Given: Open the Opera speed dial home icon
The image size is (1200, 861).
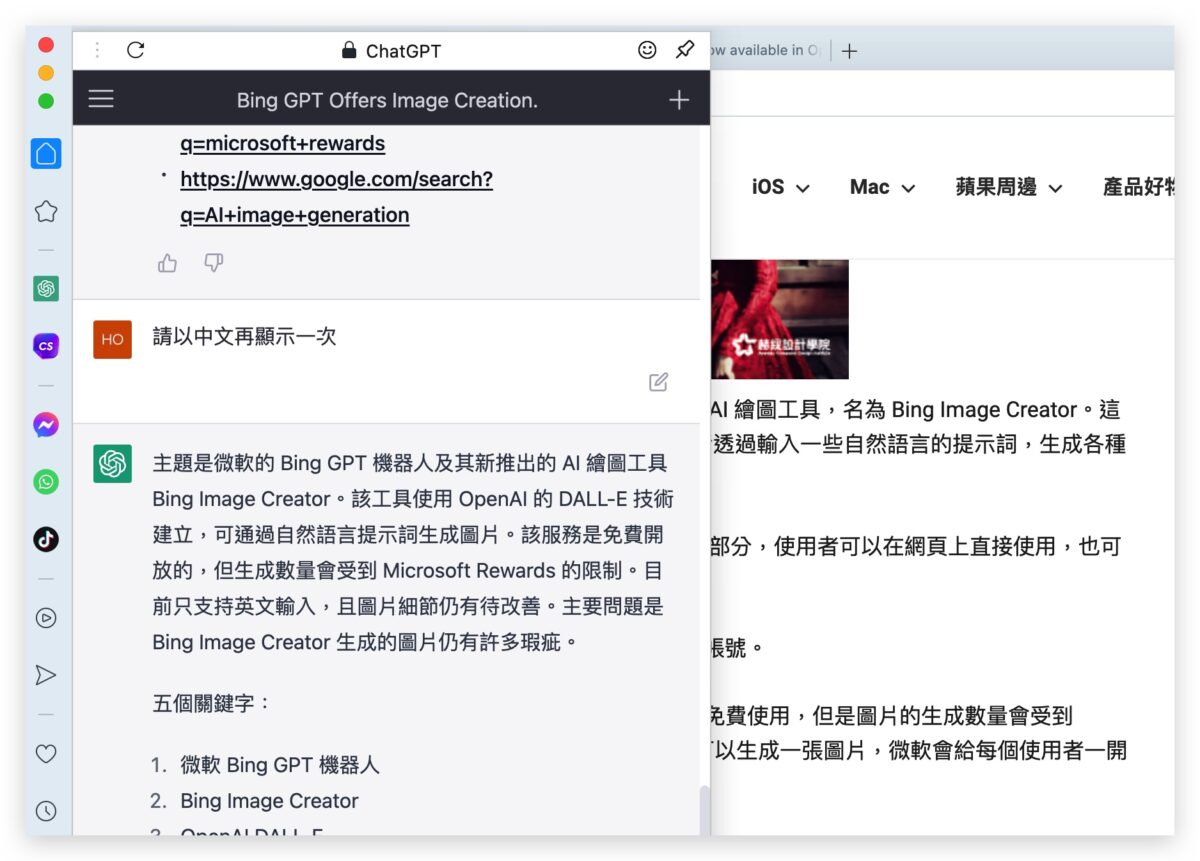Looking at the screenshot, I should tap(46, 153).
